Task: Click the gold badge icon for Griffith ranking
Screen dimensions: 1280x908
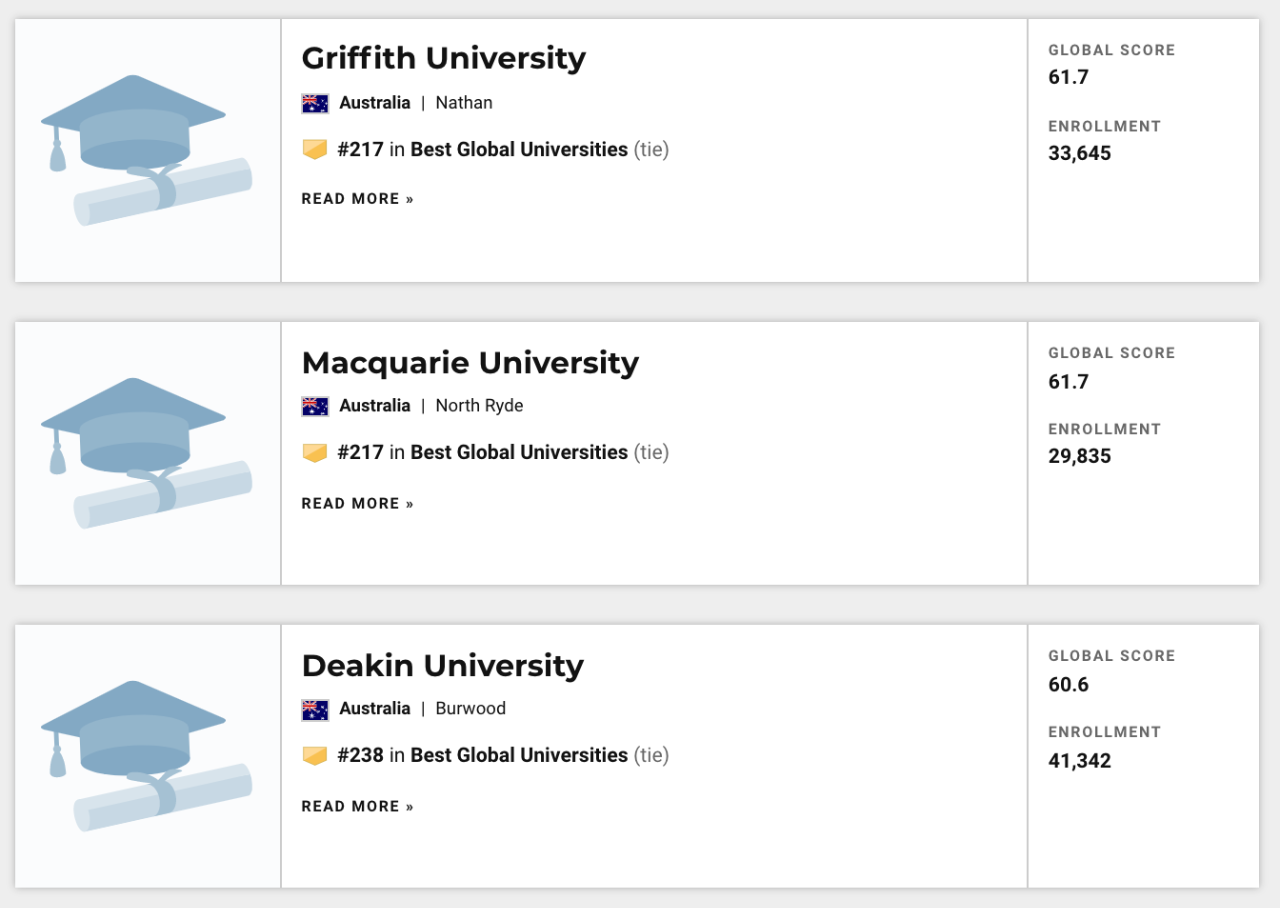Action: tap(315, 150)
